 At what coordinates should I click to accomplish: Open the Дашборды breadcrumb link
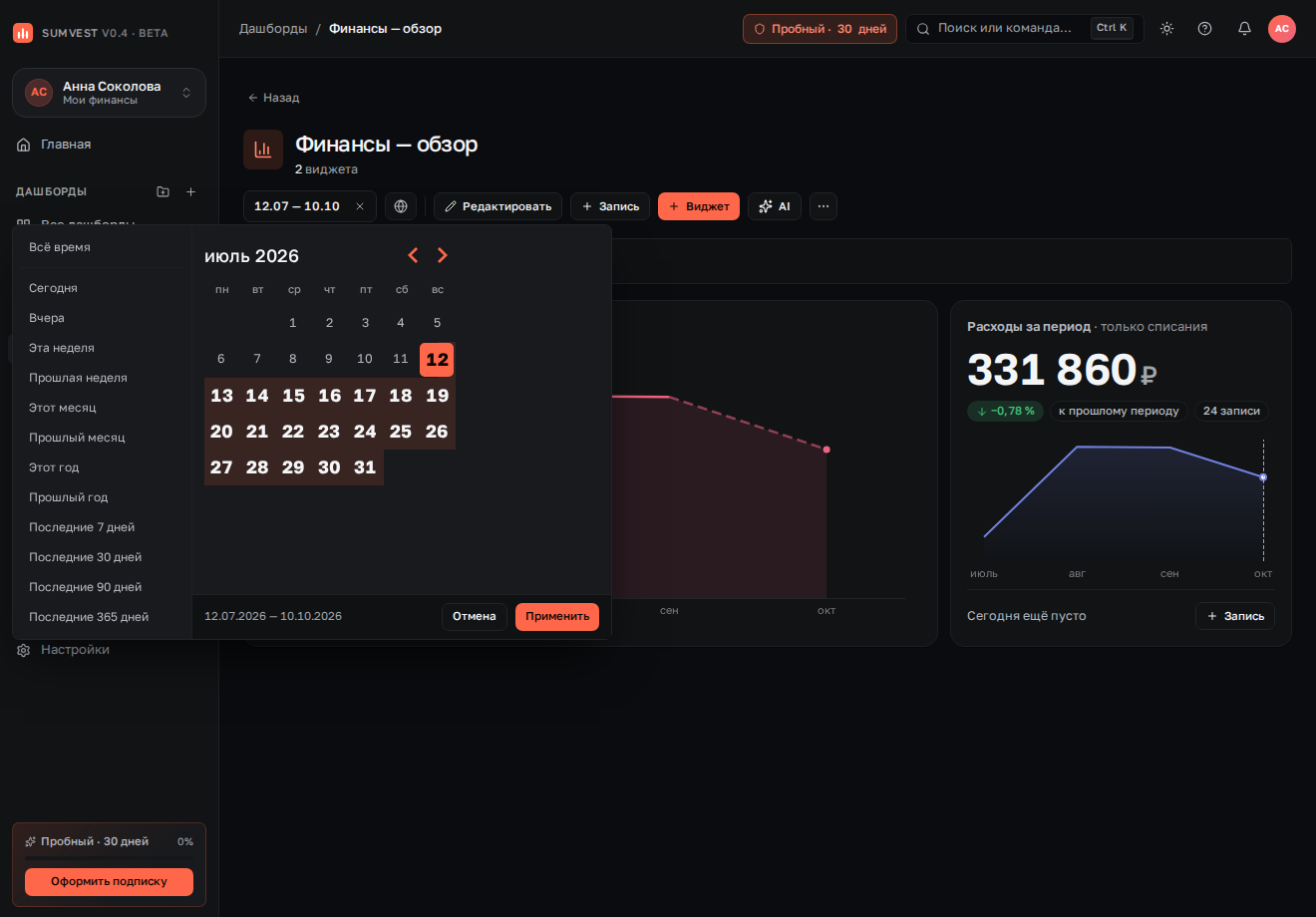coord(273,28)
